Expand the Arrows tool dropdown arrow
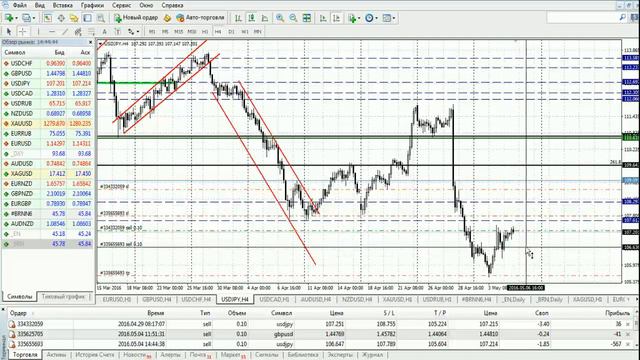Viewport: 640px width, 360px height. coord(138,32)
